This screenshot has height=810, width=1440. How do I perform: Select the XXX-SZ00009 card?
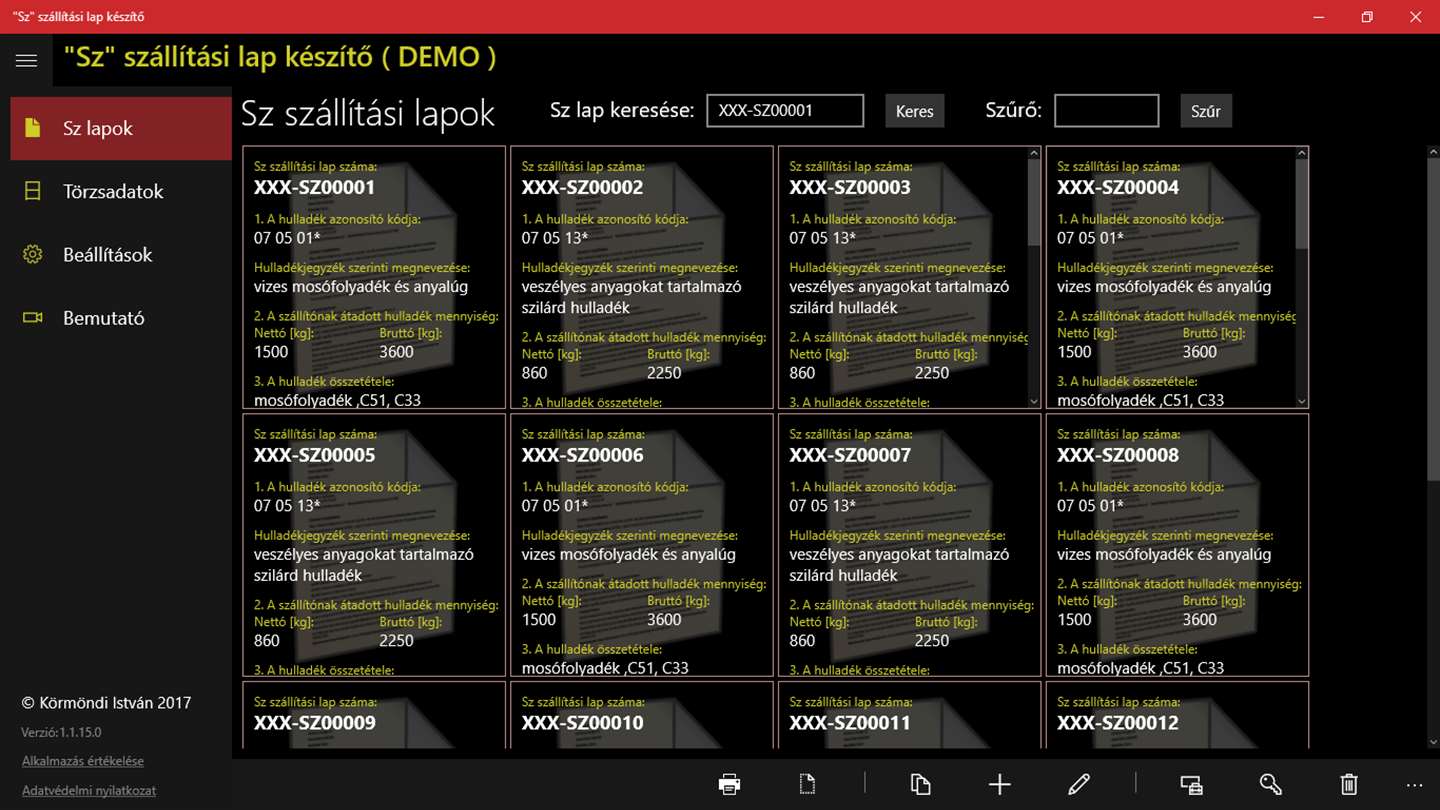[374, 716]
